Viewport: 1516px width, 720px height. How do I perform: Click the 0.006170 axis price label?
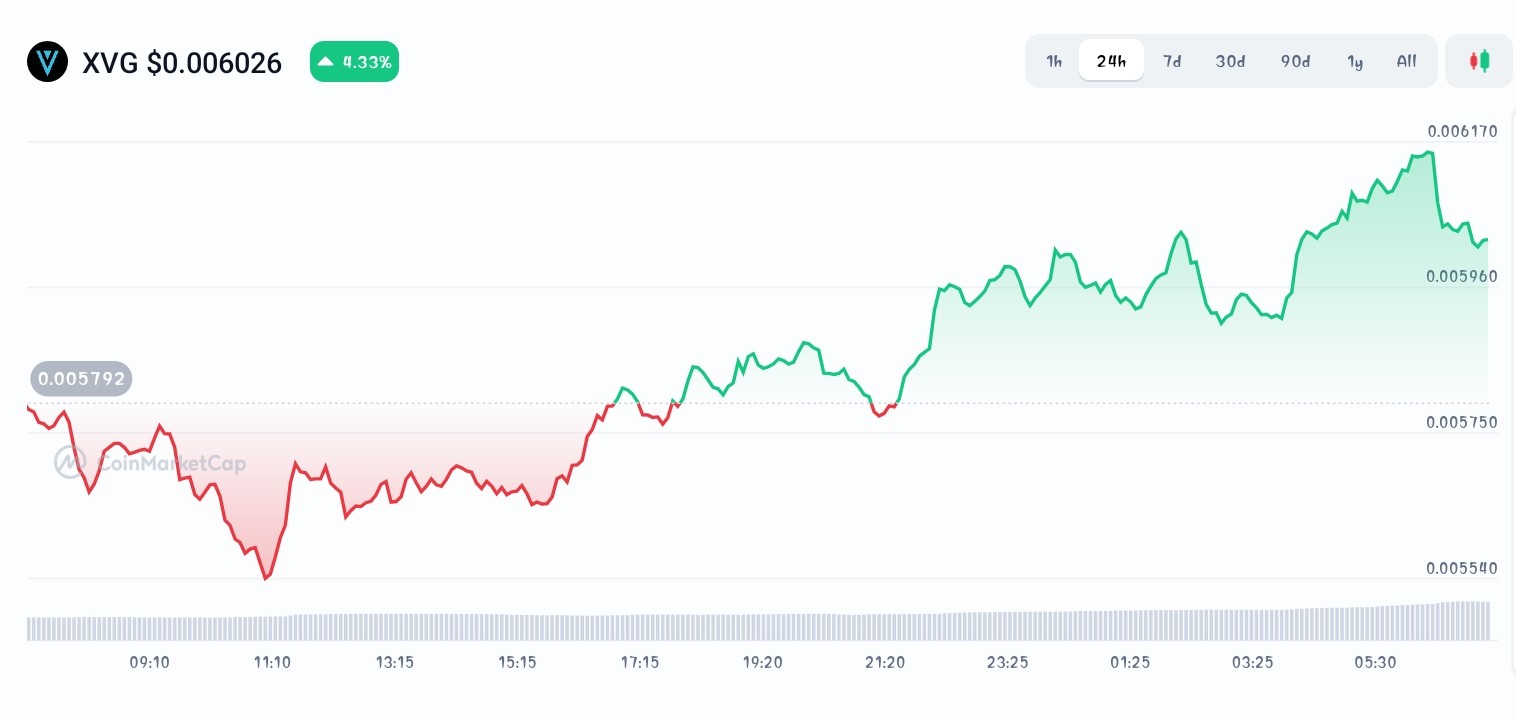pyautogui.click(x=1462, y=131)
